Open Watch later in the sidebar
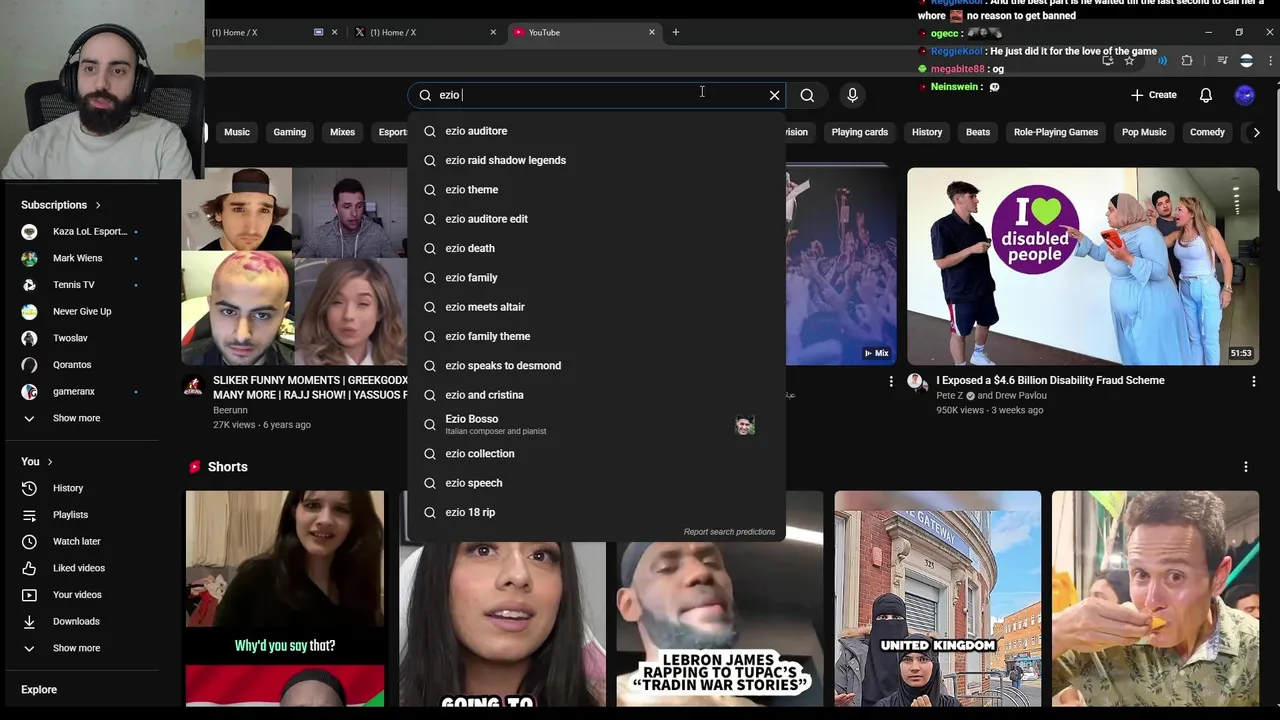This screenshot has height=720, width=1280. (83, 541)
